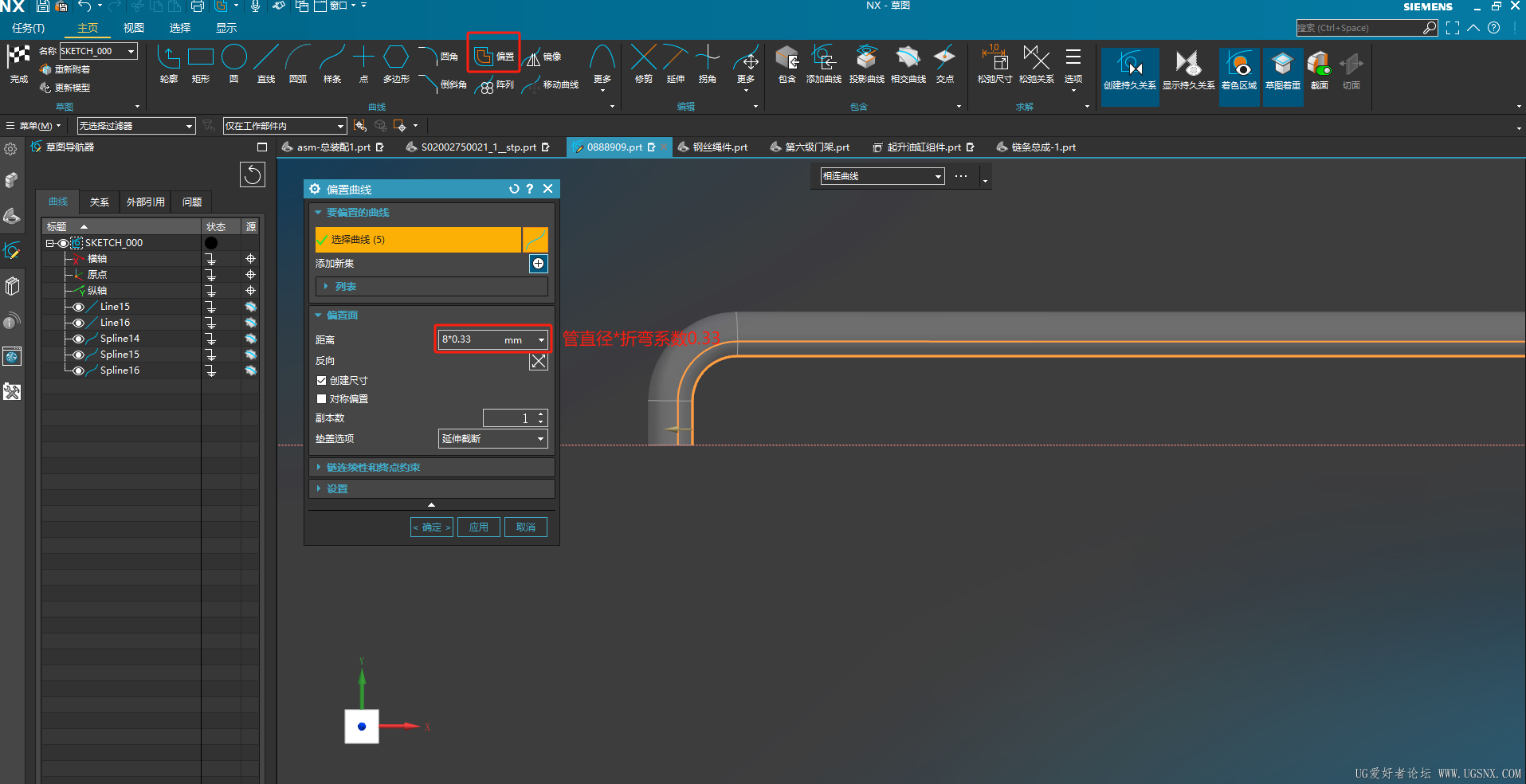Switch to the 钢丝绳件.prt document tab

click(x=712, y=147)
